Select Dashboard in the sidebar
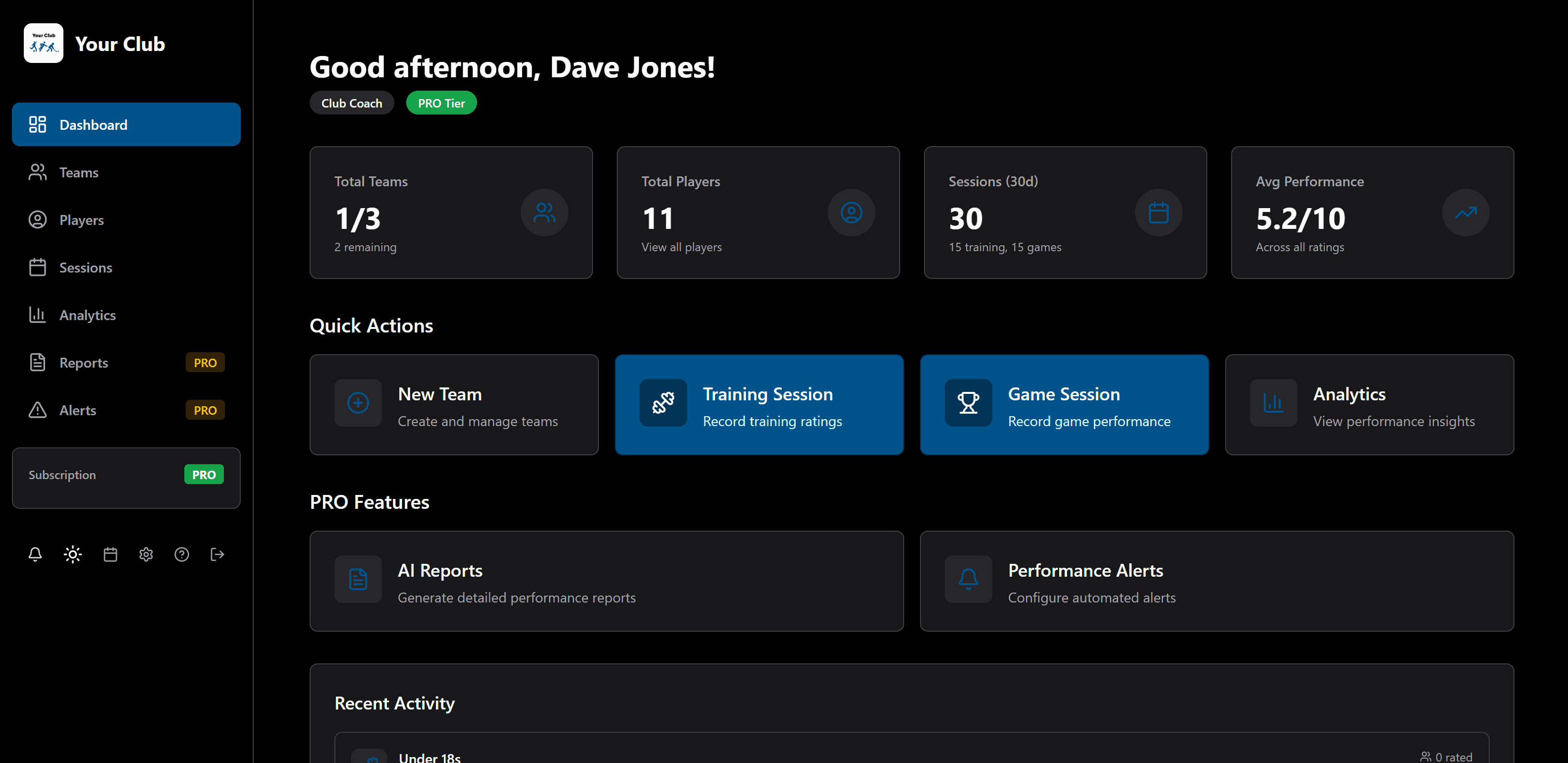Viewport: 1568px width, 763px height. click(x=93, y=124)
